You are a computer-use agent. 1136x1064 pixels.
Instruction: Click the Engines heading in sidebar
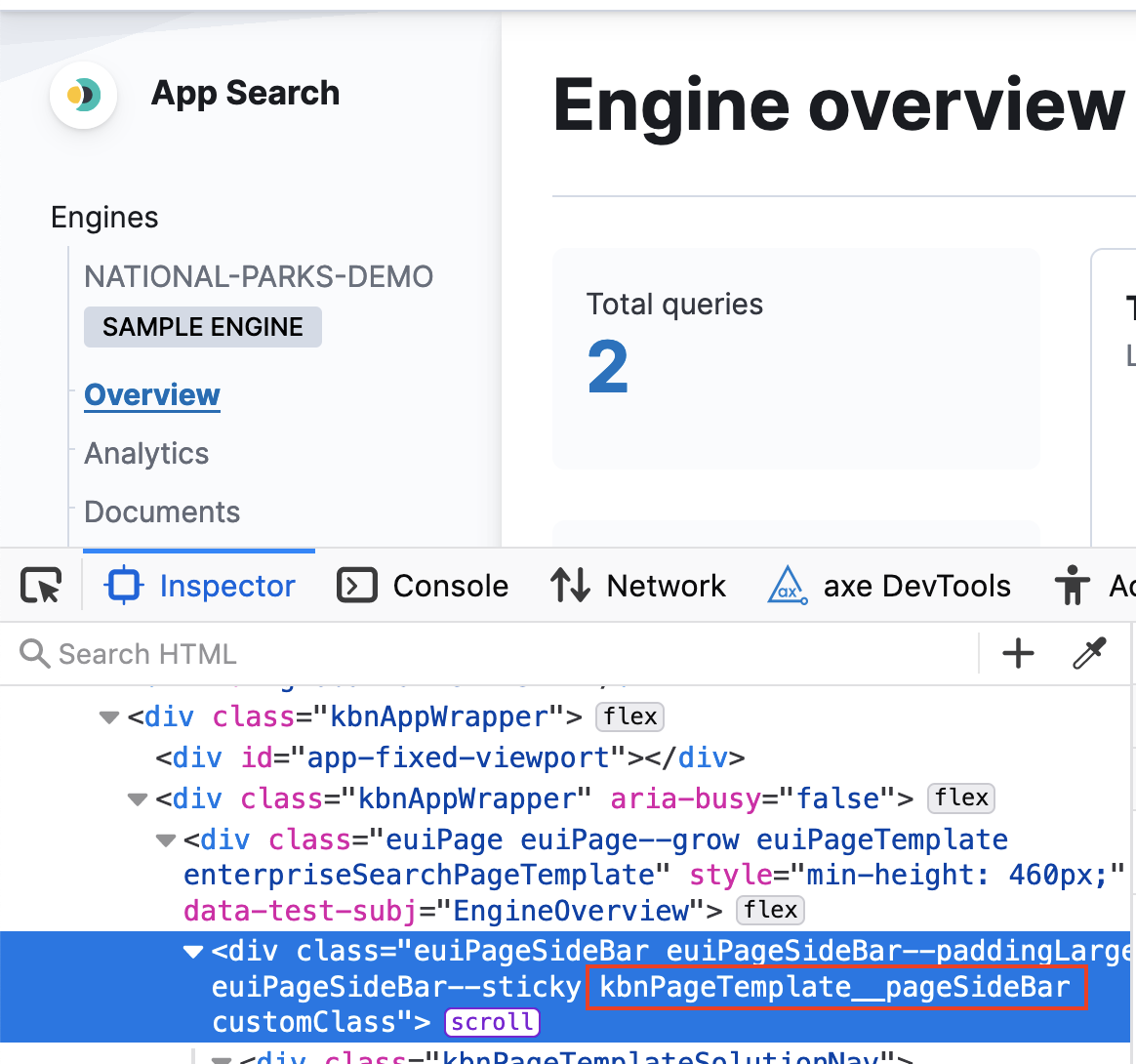click(104, 218)
